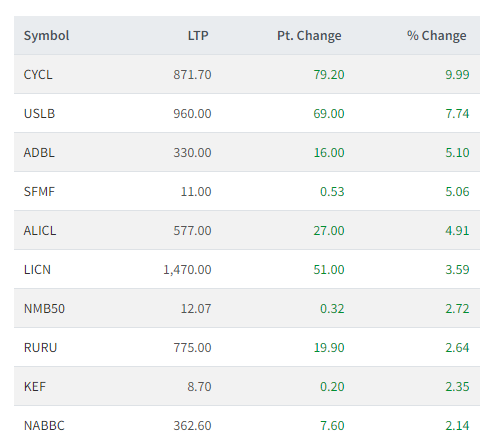Sort table by LTP column header

click(x=198, y=36)
